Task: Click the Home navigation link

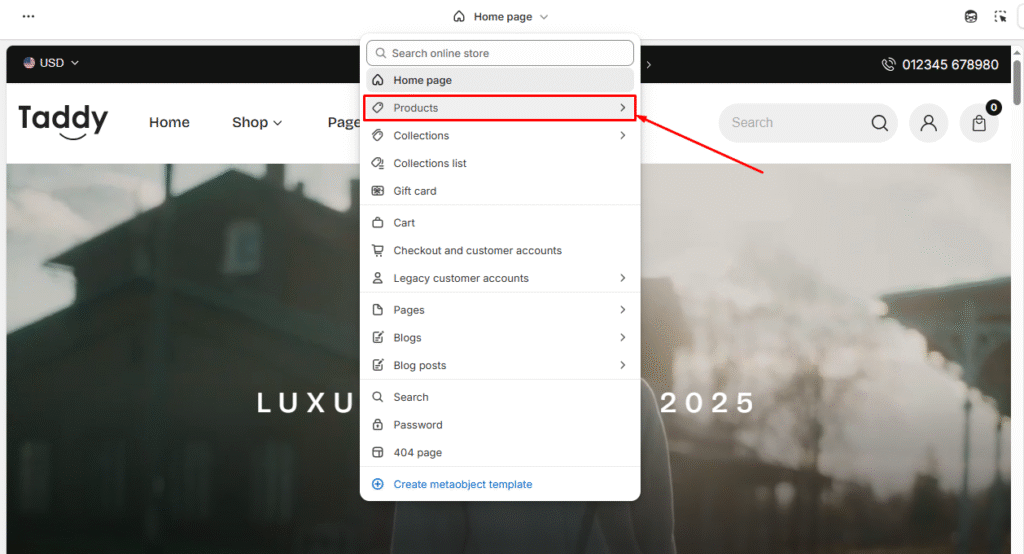Action: pos(169,122)
